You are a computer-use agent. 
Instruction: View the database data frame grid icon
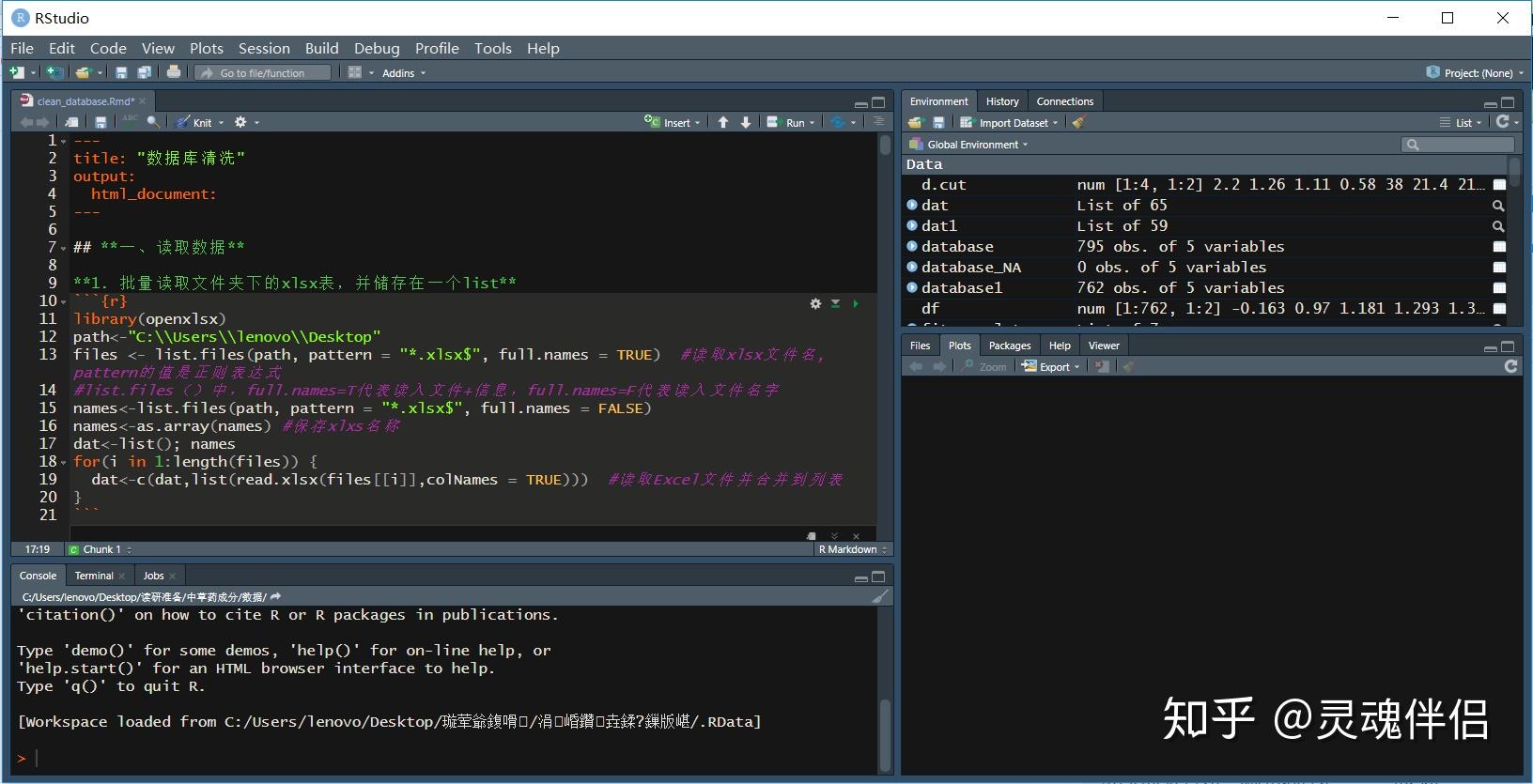[1499, 247]
